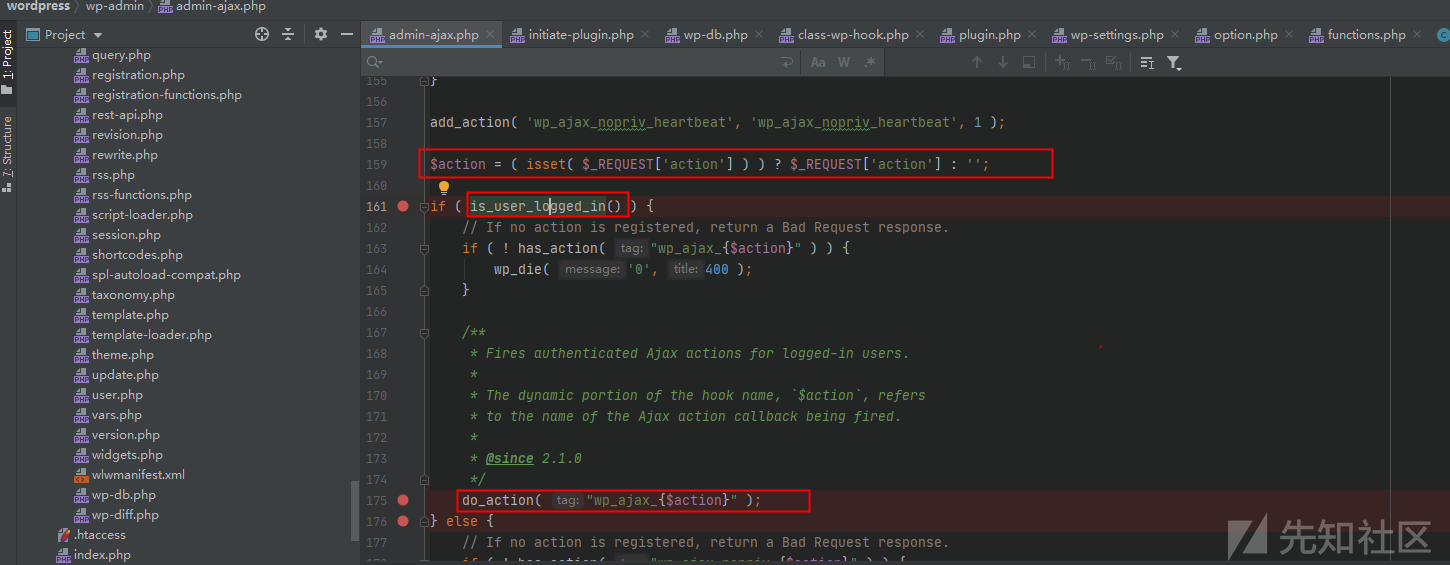
Task: Switch to the wp-db.php tab
Action: 715,35
